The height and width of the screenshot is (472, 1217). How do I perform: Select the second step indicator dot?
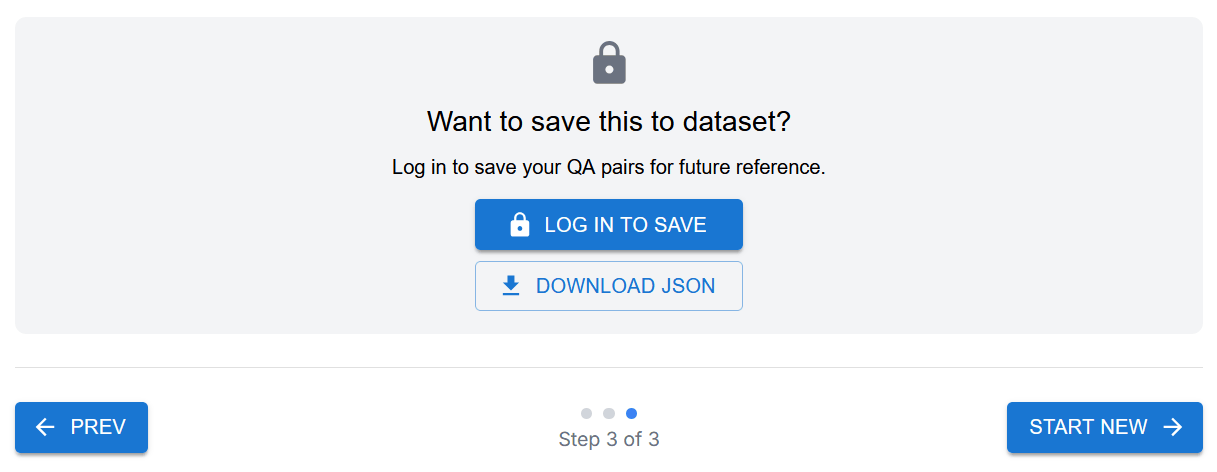click(x=609, y=413)
